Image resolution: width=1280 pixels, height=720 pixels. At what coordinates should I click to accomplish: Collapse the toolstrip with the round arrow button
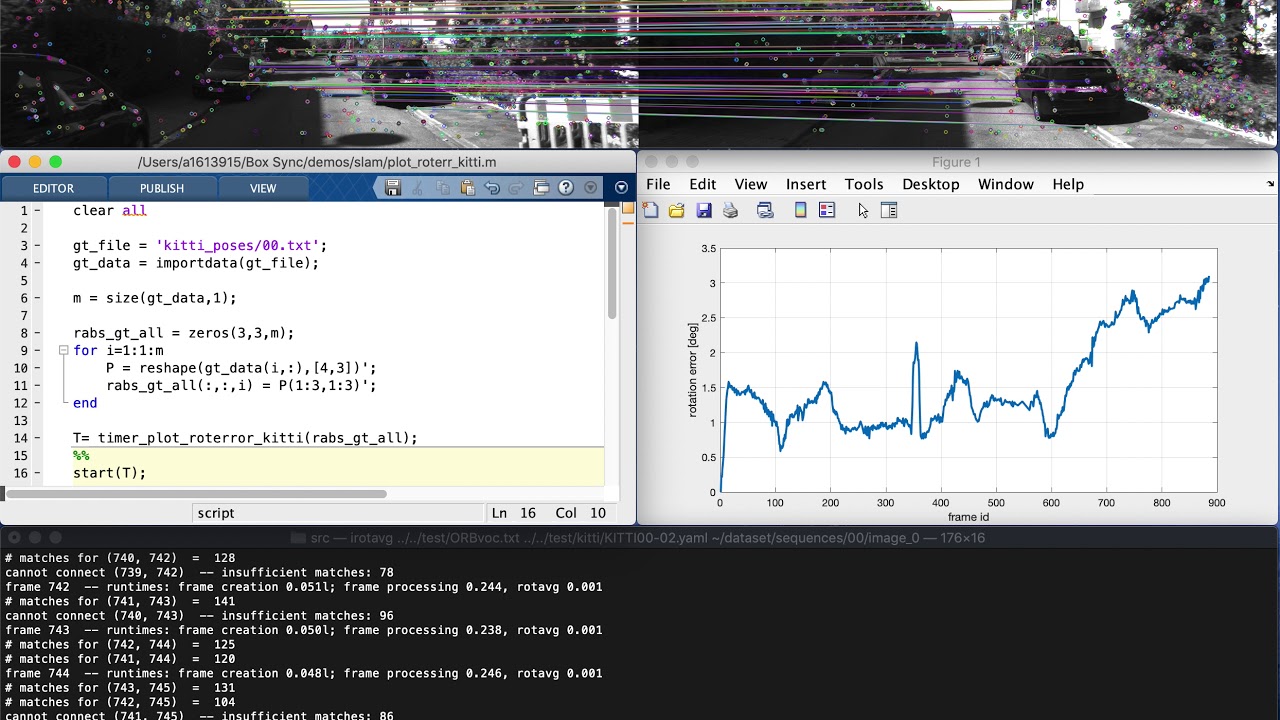[621, 188]
